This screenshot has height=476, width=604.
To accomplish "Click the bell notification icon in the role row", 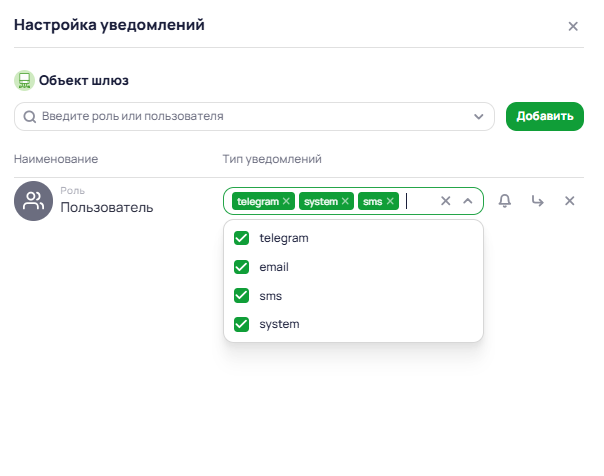I will (x=505, y=201).
